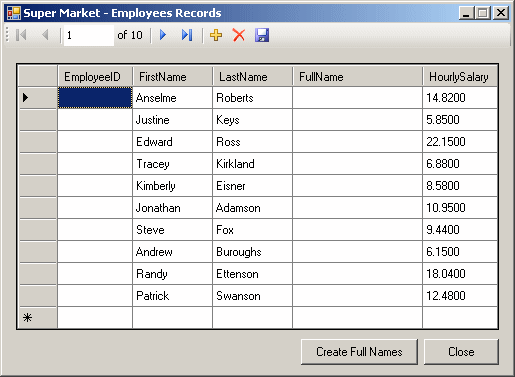Select the Ross last name cell
Screen dimensions: 515x377
tap(253, 142)
